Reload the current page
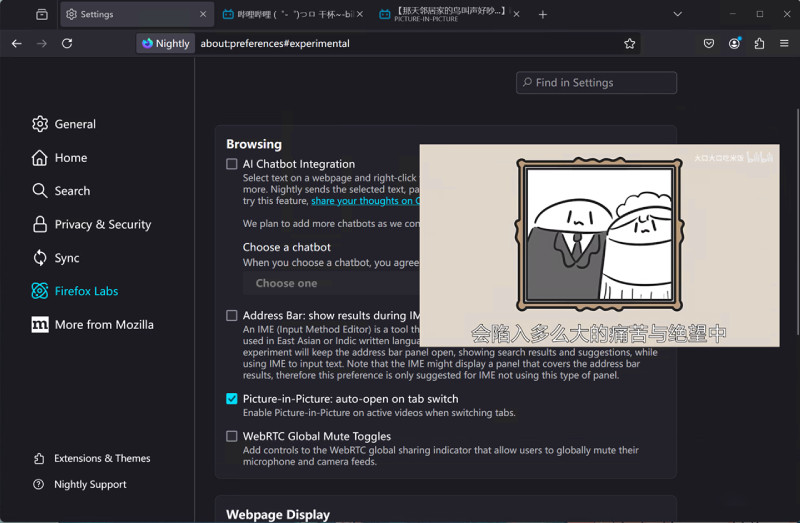 67,43
